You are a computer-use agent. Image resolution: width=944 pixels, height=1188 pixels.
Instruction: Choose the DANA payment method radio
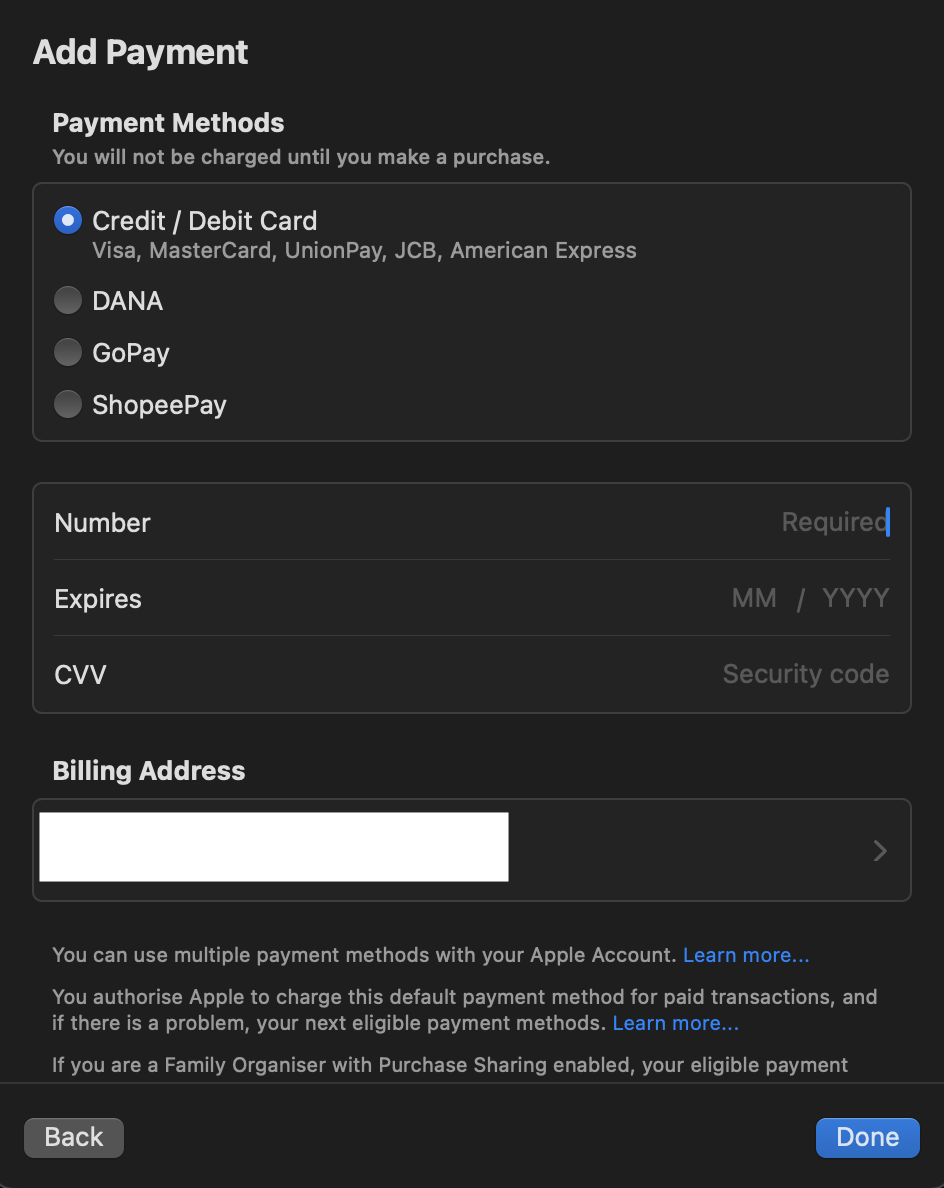(68, 301)
